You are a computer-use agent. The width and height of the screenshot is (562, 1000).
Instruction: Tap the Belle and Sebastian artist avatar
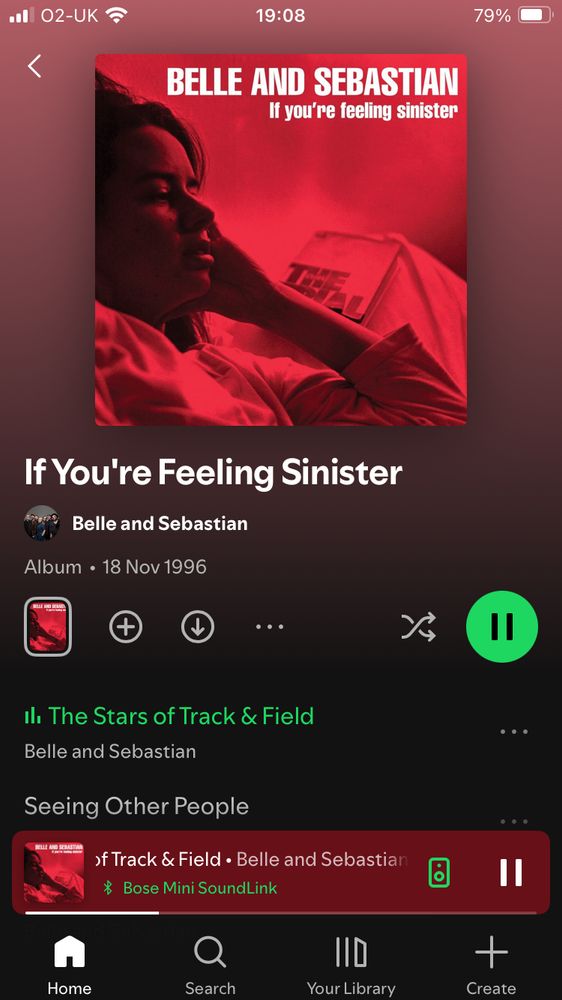(x=41, y=524)
